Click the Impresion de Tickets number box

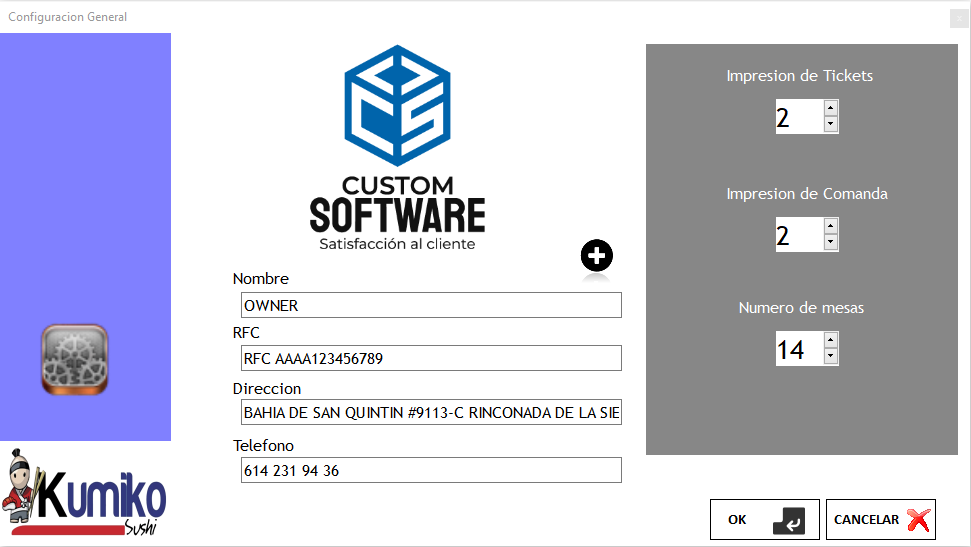pyautogui.click(x=799, y=116)
